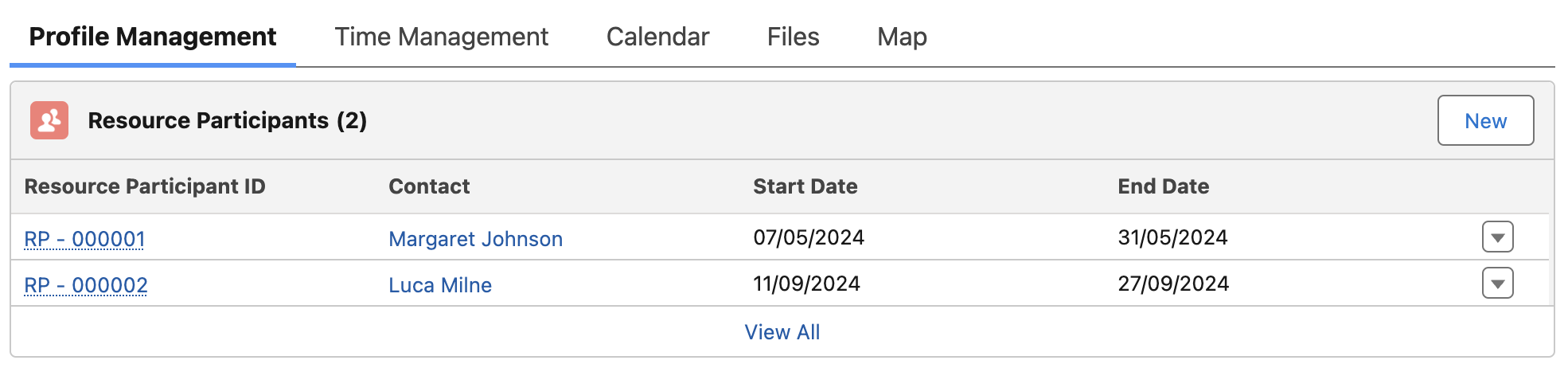This screenshot has height=368, width=1568.
Task: Switch to the Time Management tab
Action: pyautogui.click(x=441, y=37)
